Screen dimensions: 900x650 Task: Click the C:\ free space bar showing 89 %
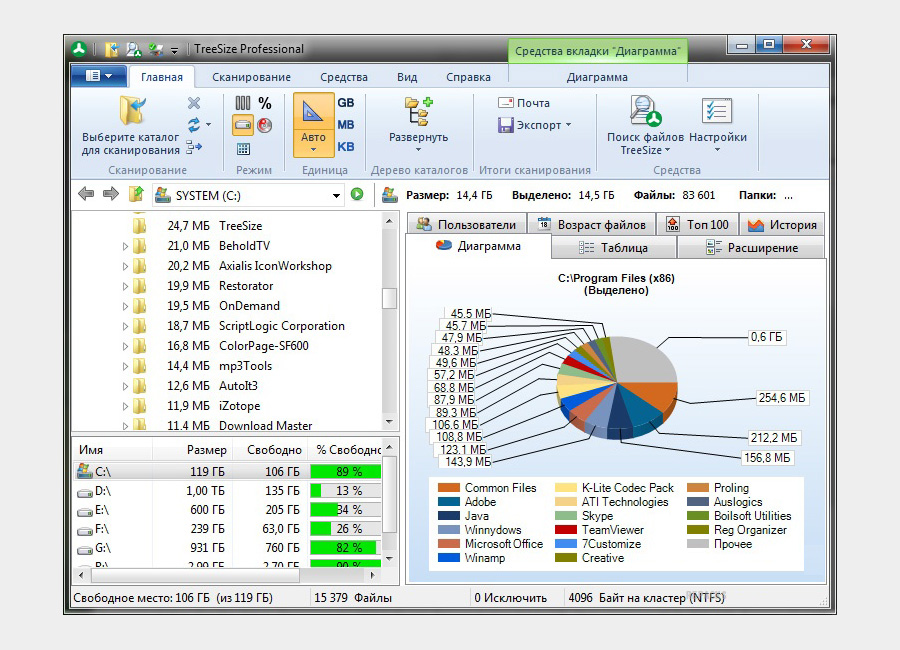tap(346, 471)
